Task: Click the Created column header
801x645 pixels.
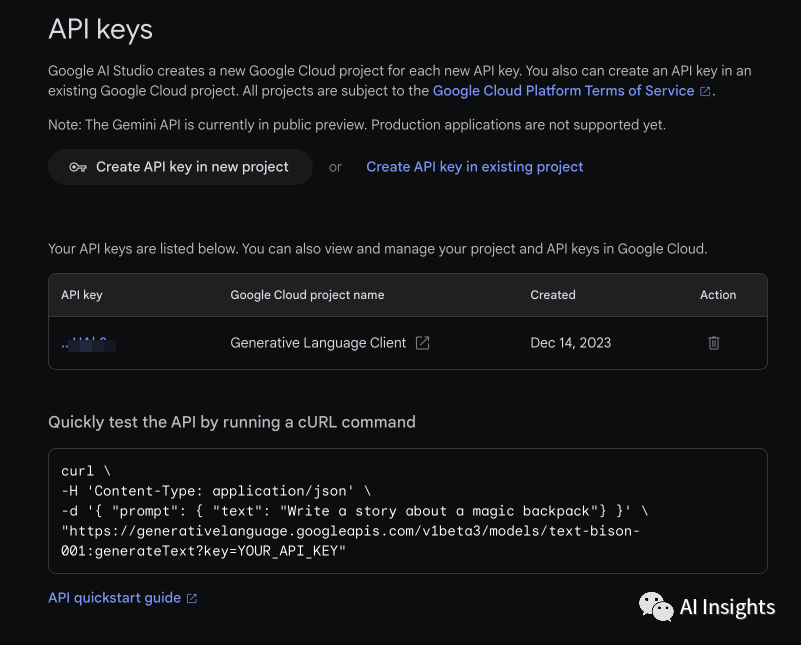Action: coord(552,295)
